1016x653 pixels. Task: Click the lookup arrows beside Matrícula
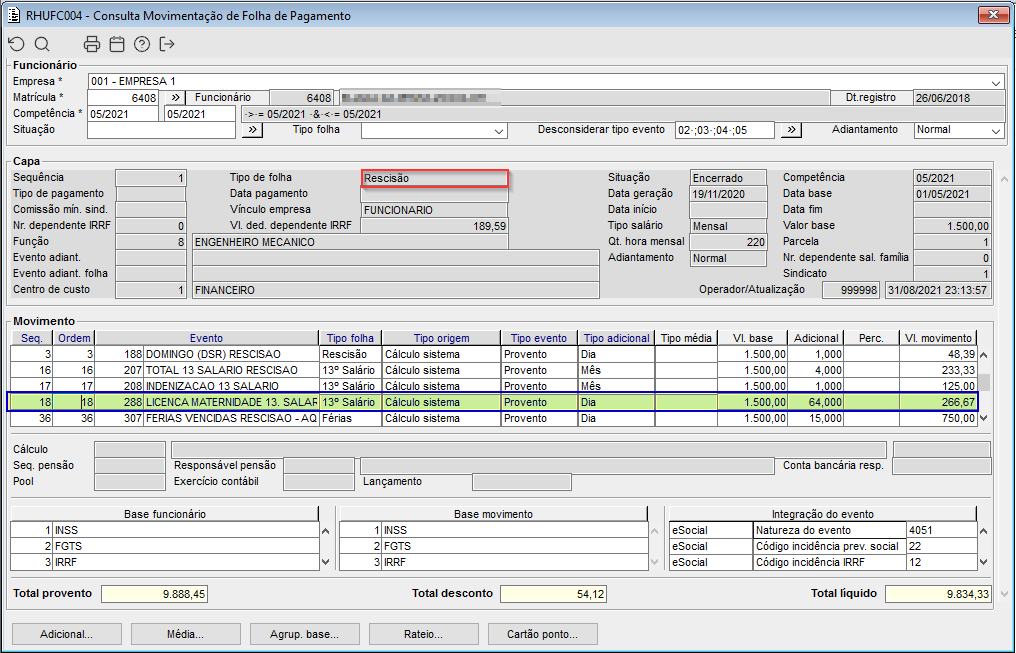pos(173,98)
